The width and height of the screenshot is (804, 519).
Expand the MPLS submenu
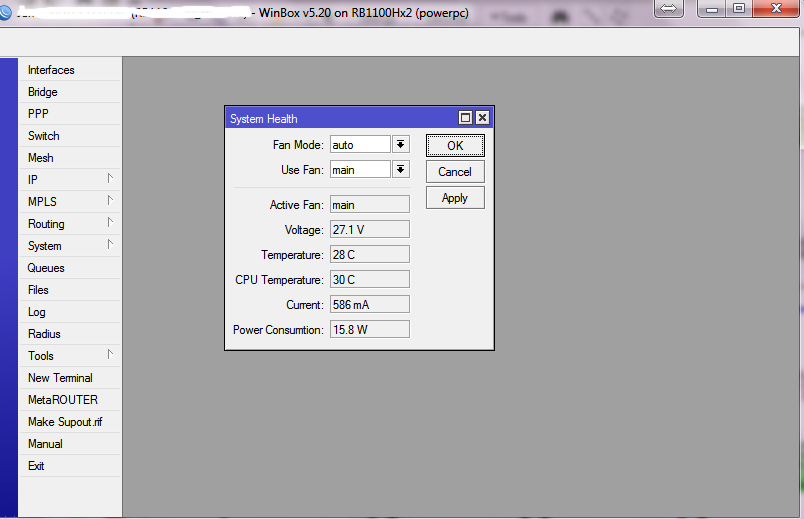(70, 202)
